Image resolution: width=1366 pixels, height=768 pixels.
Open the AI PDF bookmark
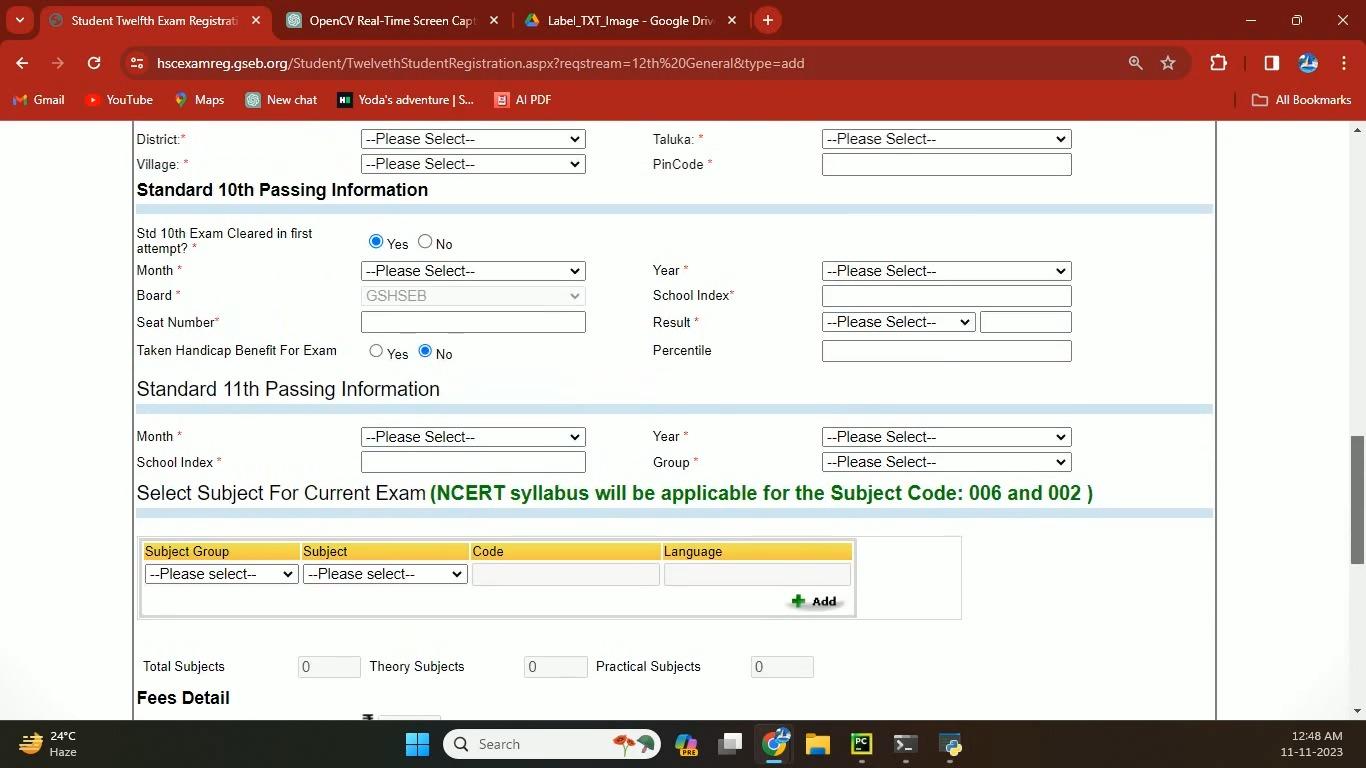[x=521, y=100]
